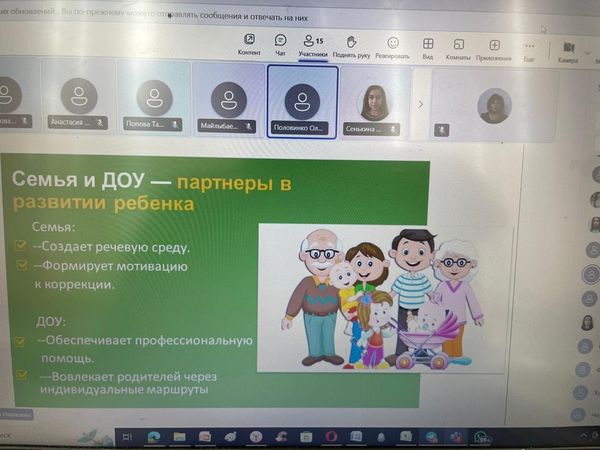Open the Чат panel
This screenshot has width=600, height=450.
click(280, 44)
